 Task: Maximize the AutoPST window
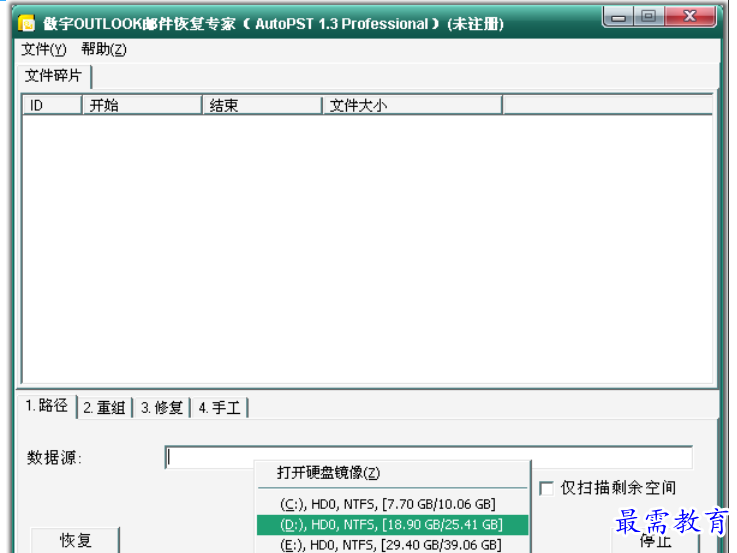(x=649, y=16)
